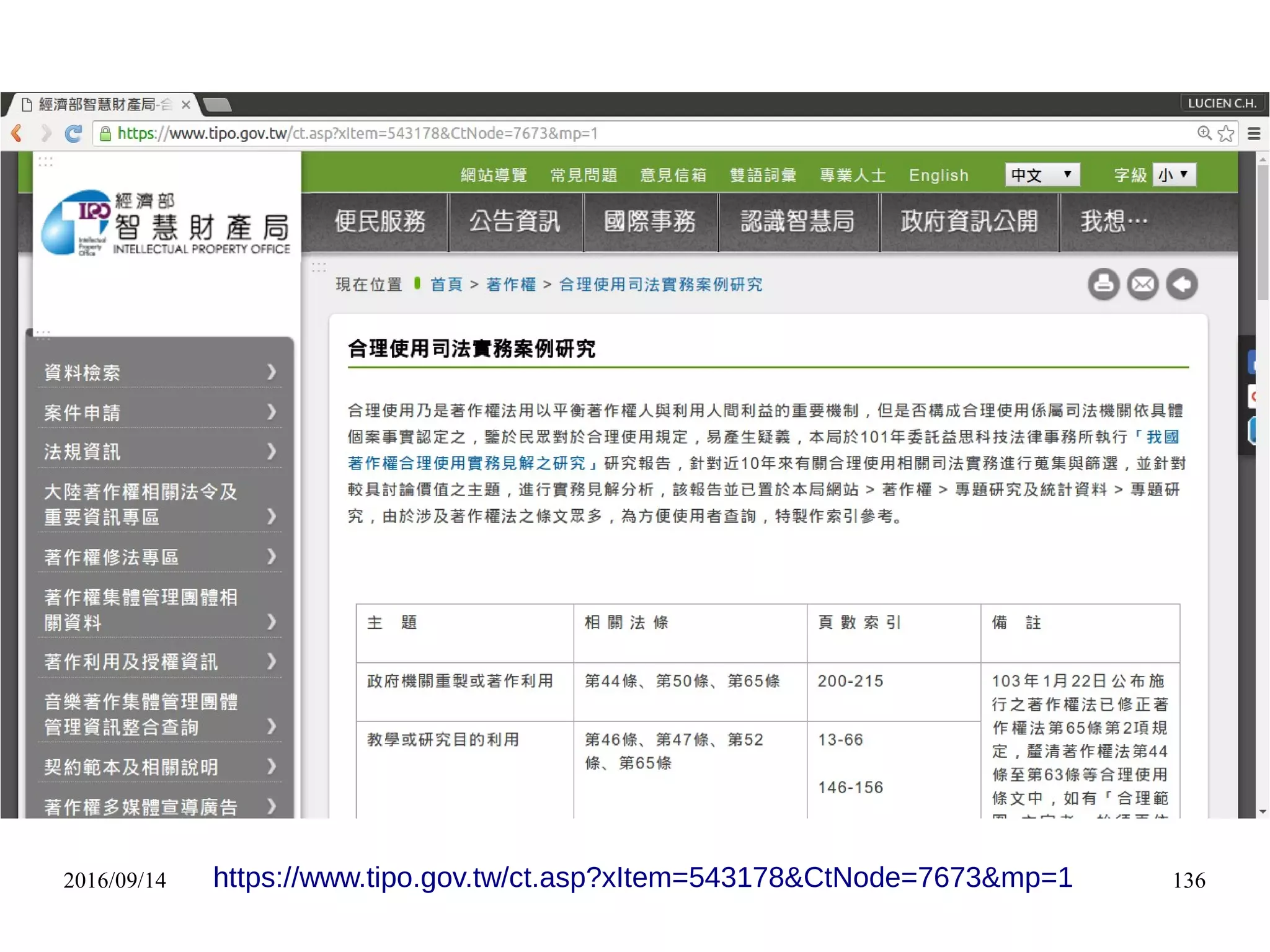Screen dimensions: 1270x952
Task: Click the green padlock security icon
Action: 105,133
